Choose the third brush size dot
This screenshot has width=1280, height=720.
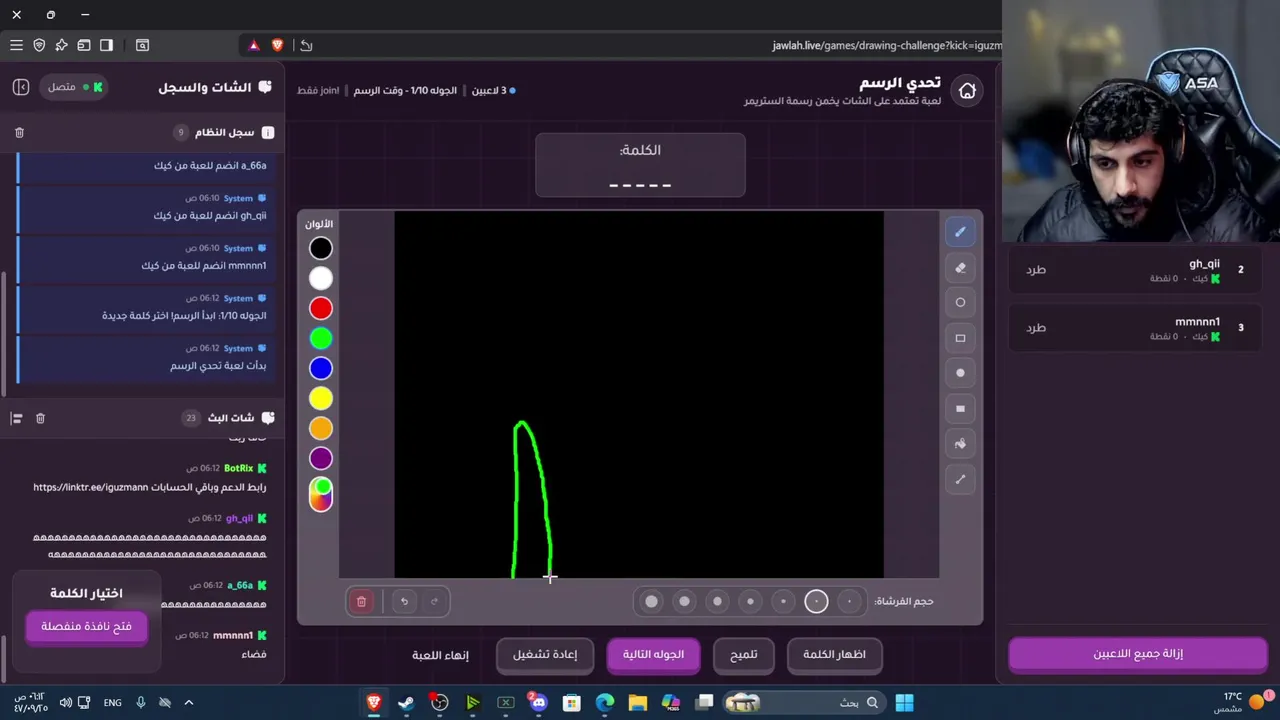(x=783, y=601)
